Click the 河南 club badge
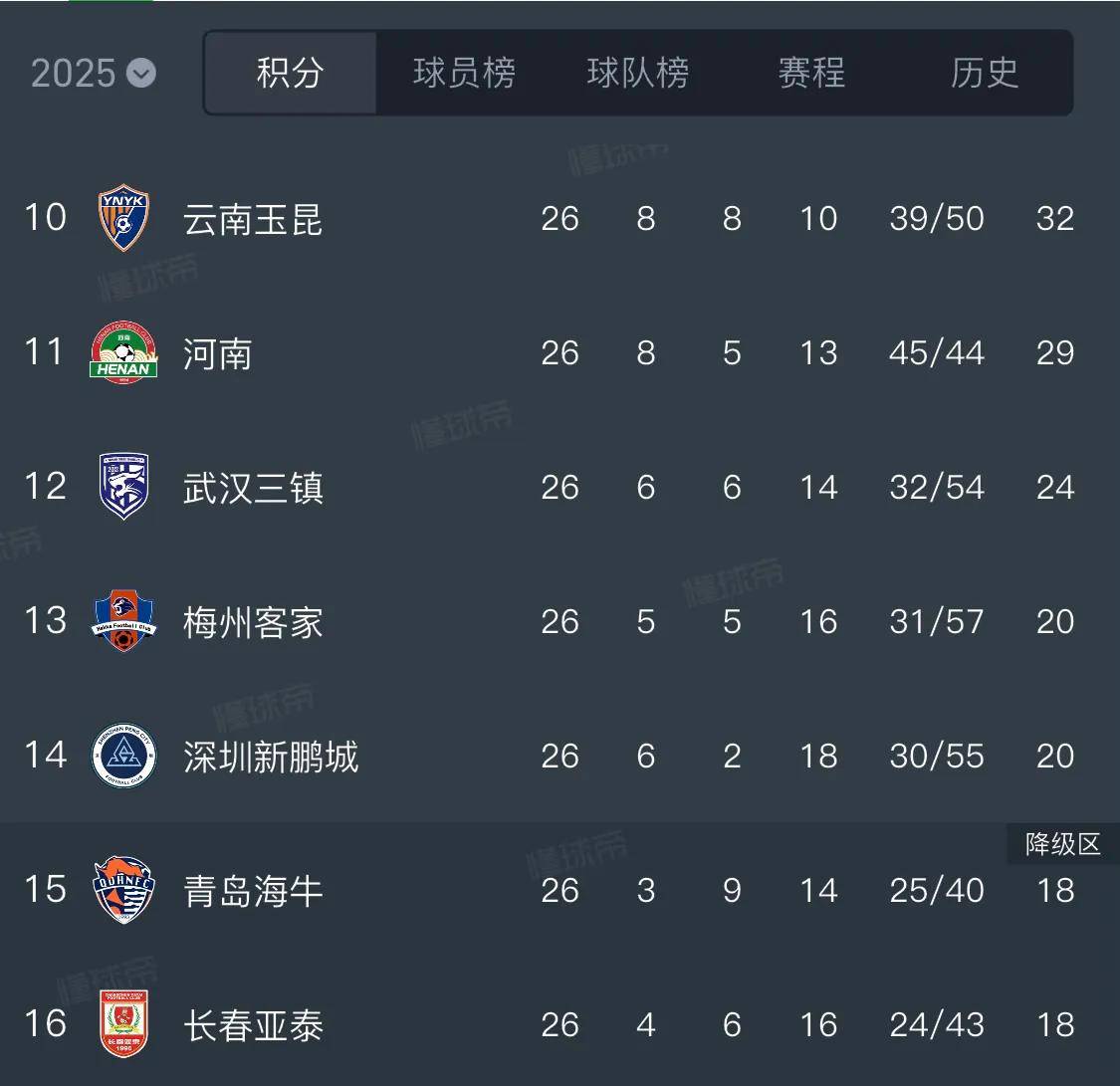This screenshot has width=1120, height=1086. 121,351
